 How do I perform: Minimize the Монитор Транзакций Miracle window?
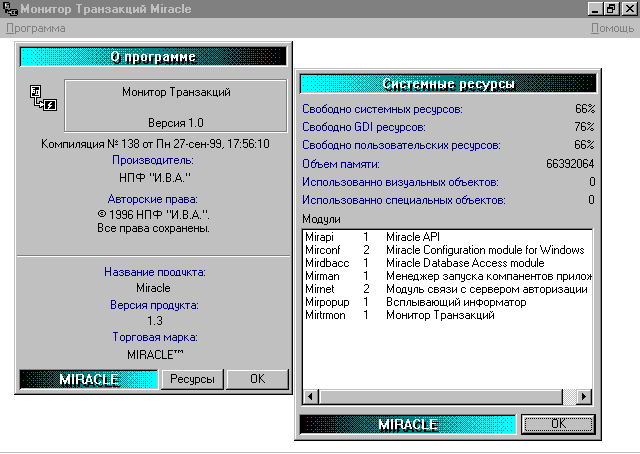point(595,9)
